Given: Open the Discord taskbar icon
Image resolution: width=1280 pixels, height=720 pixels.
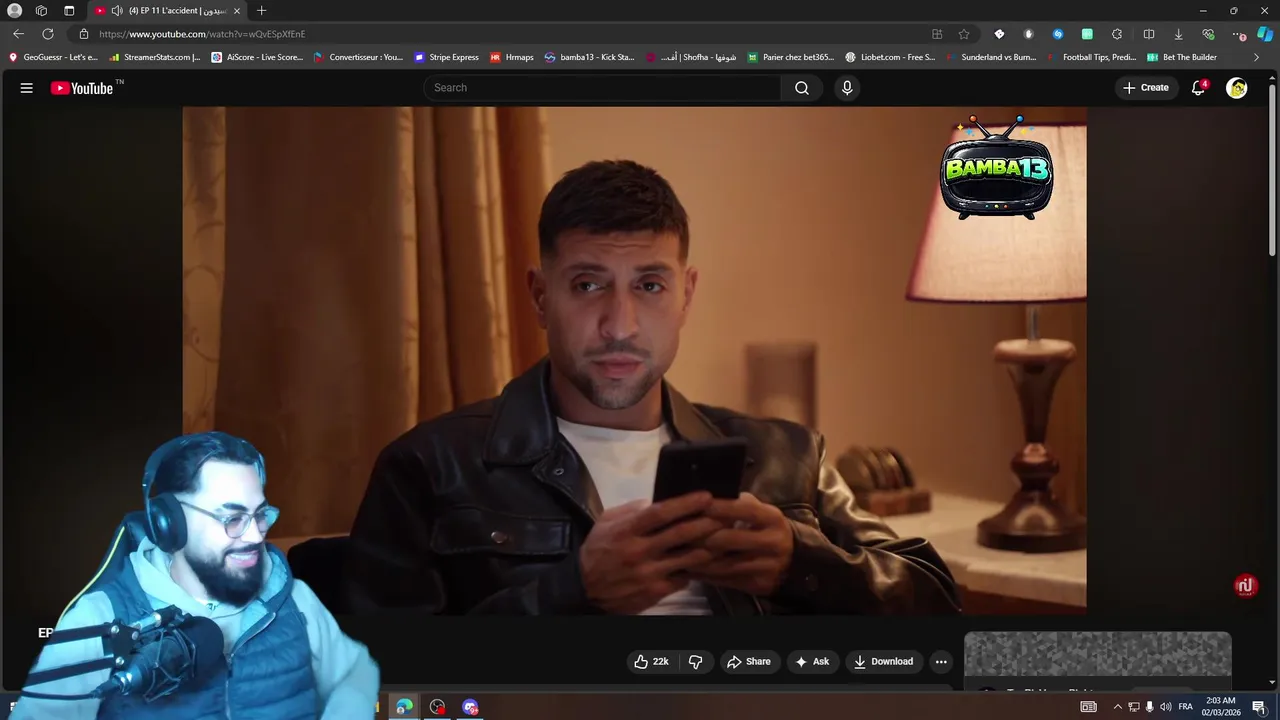Looking at the screenshot, I should click(470, 707).
